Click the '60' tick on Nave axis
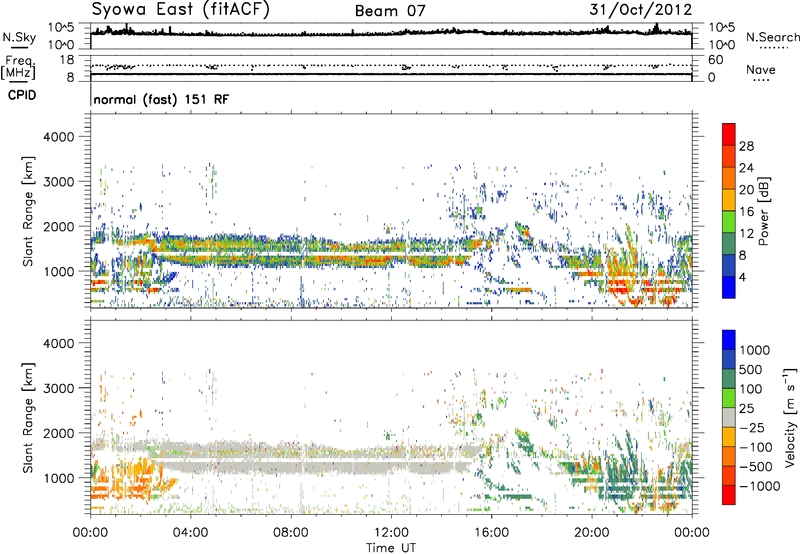 tap(715, 60)
